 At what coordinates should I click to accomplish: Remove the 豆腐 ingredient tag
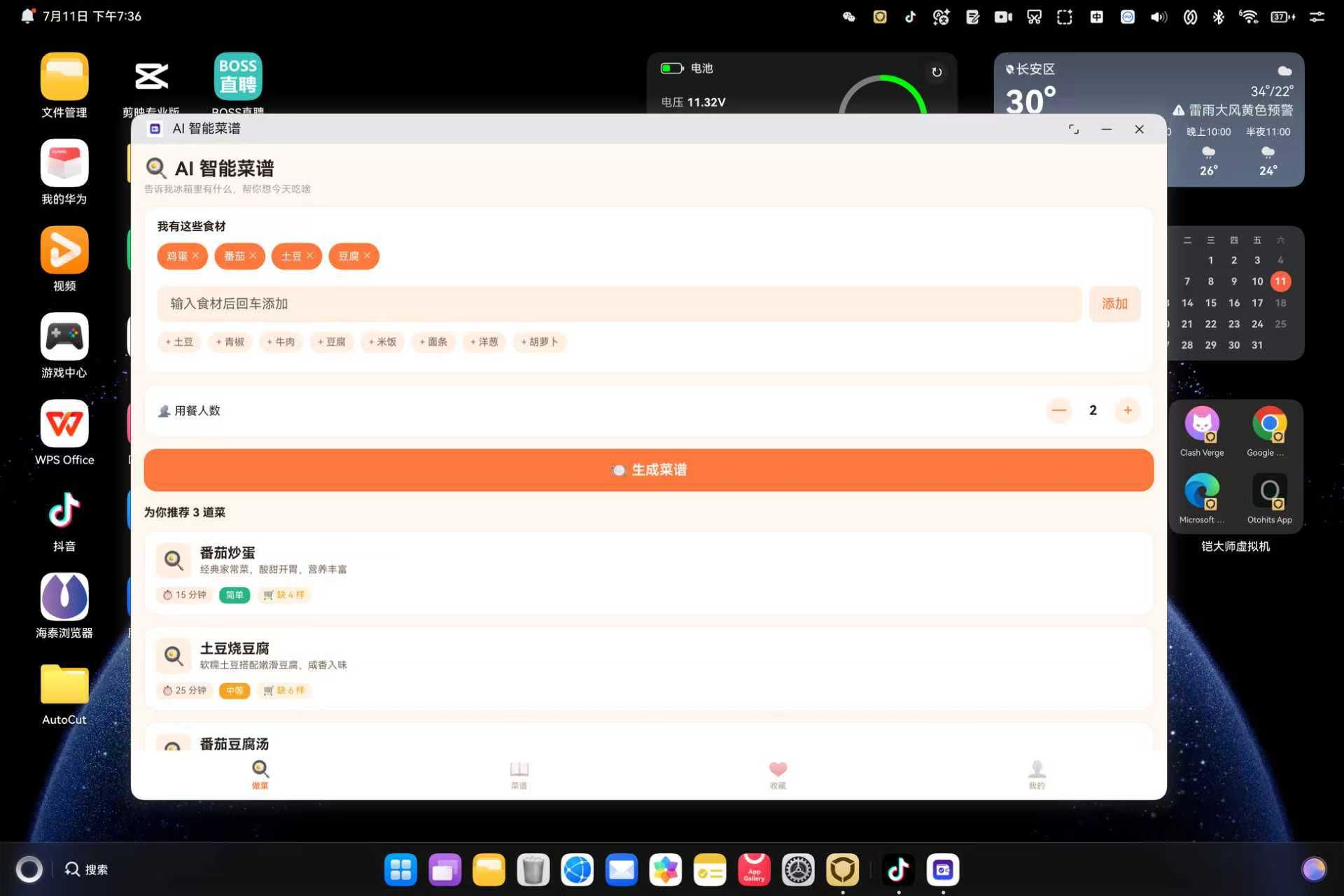[367, 255]
